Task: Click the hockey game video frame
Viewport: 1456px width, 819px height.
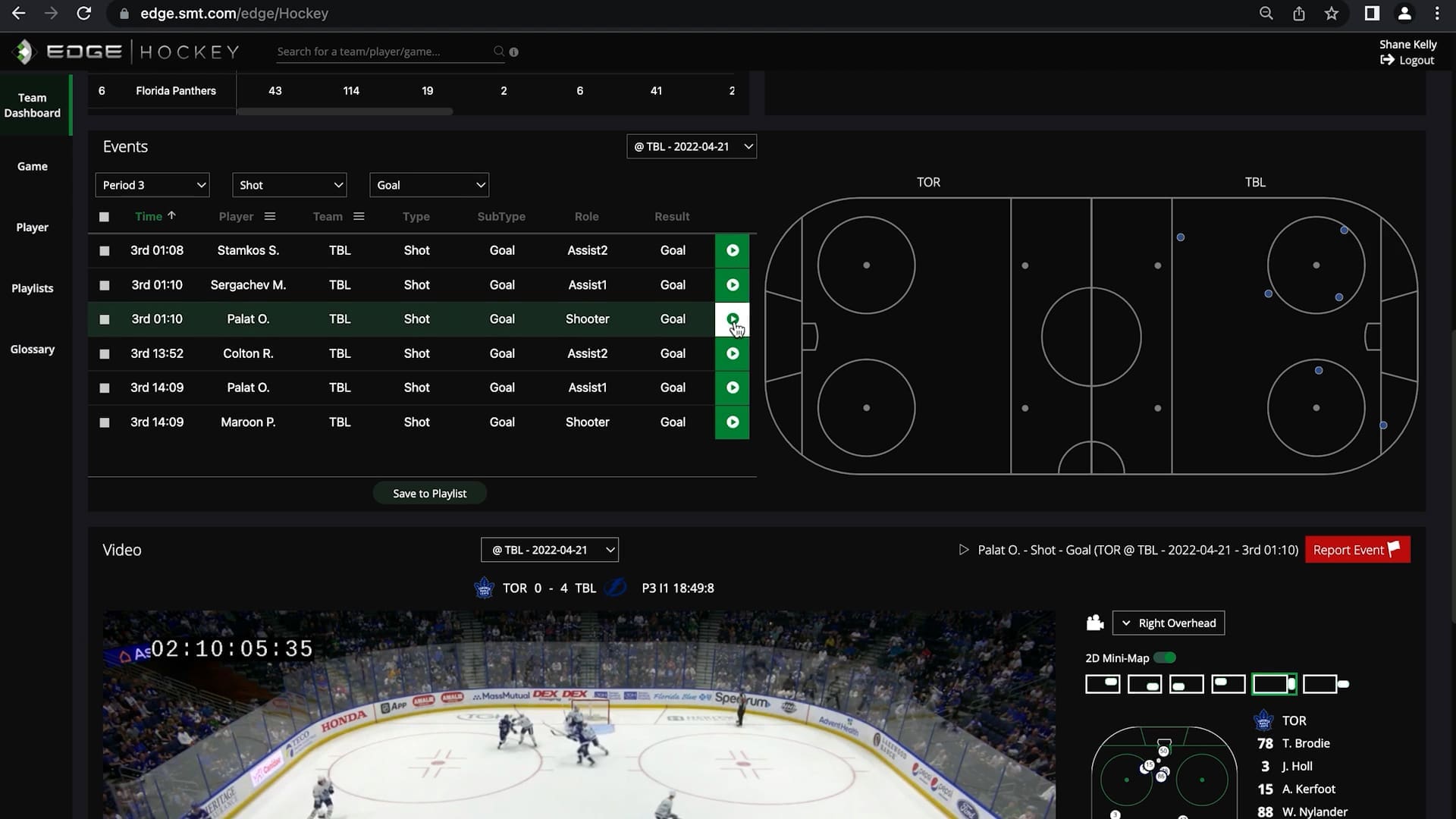Action: (579, 715)
